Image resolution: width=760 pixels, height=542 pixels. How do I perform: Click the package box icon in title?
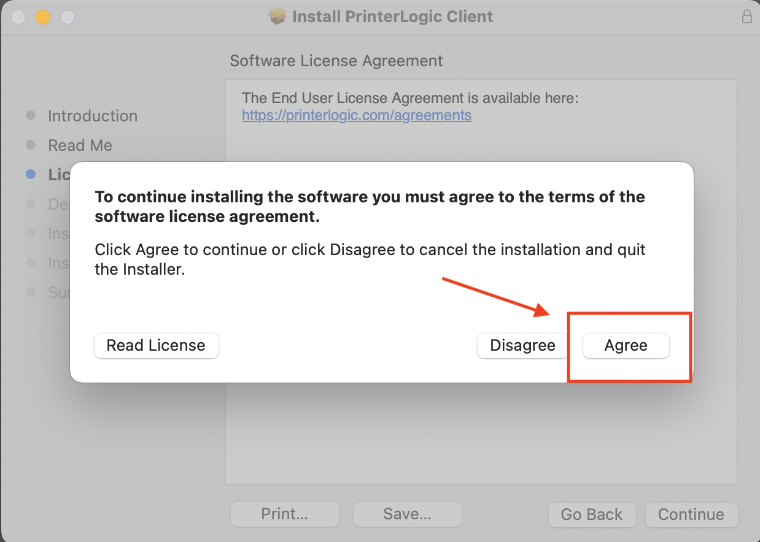(277, 17)
